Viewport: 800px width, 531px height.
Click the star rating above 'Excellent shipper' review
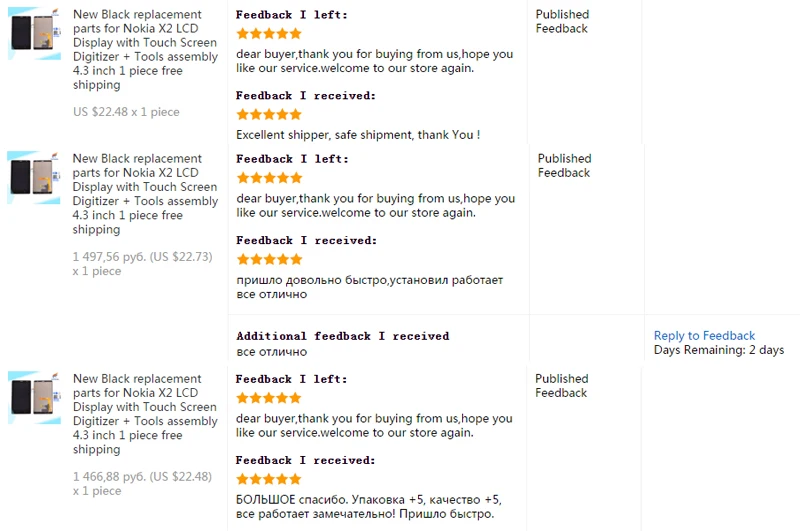(269, 115)
